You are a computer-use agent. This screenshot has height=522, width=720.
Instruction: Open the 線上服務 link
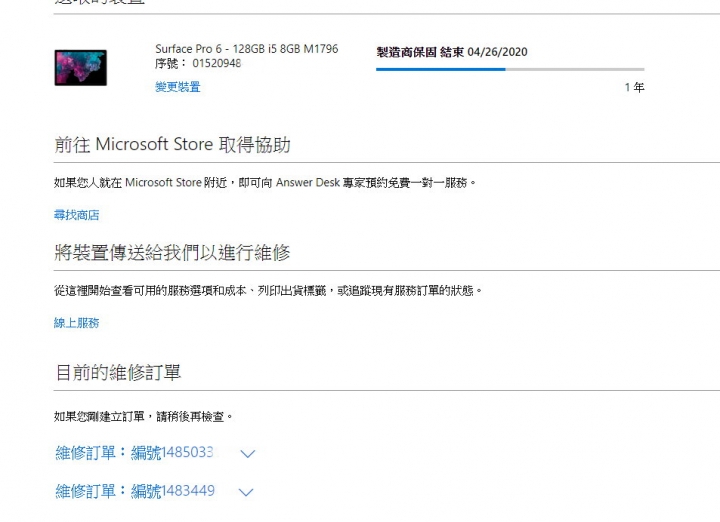(77, 323)
